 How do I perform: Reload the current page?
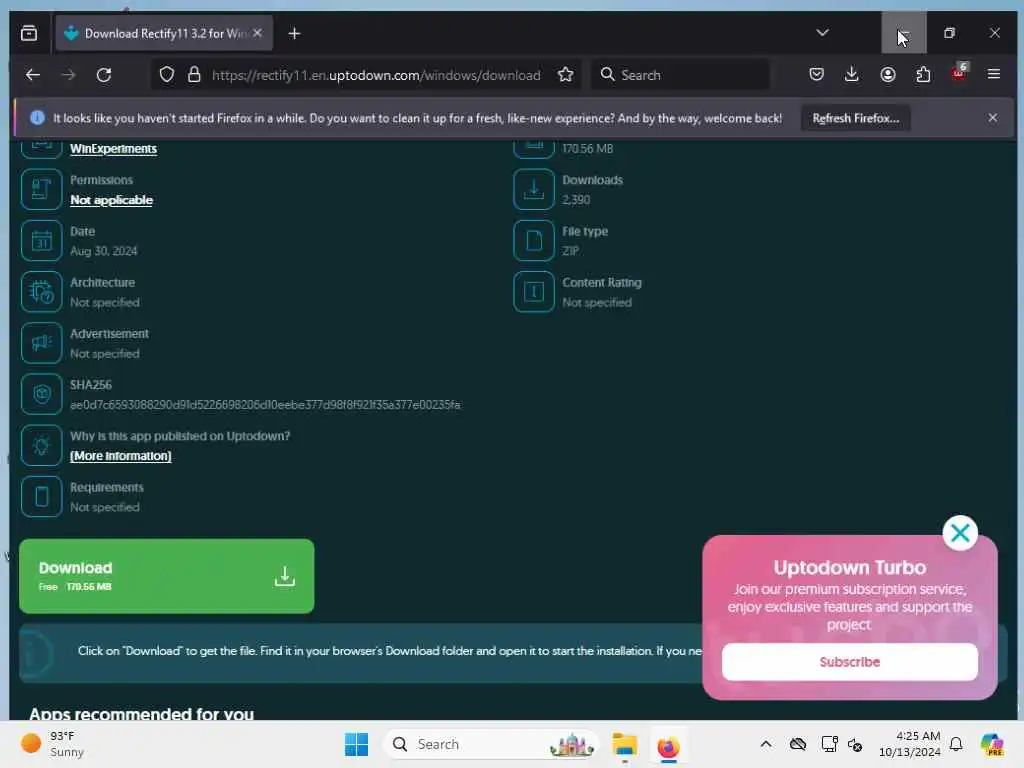104,75
